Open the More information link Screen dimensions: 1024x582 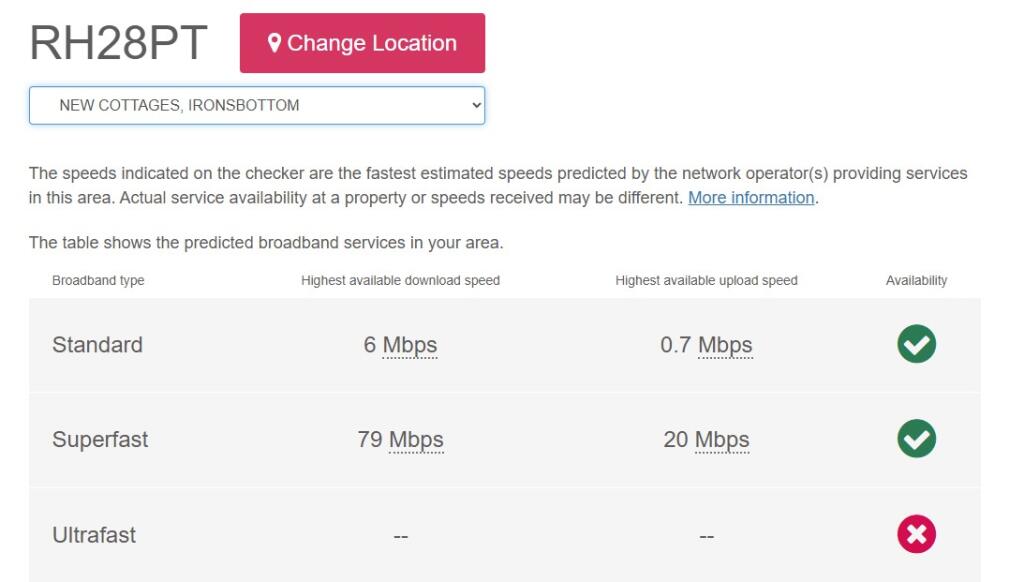click(751, 198)
